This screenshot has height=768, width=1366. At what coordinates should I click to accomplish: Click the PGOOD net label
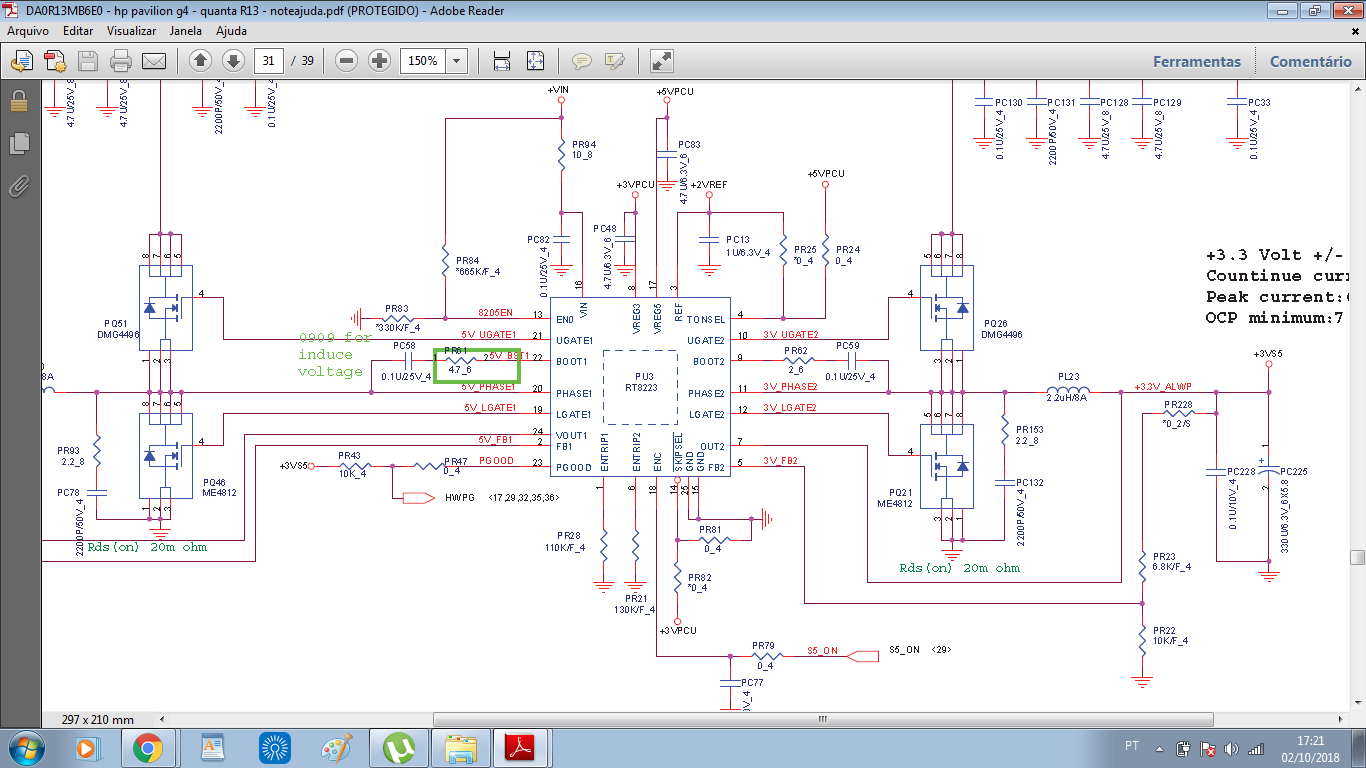point(496,460)
